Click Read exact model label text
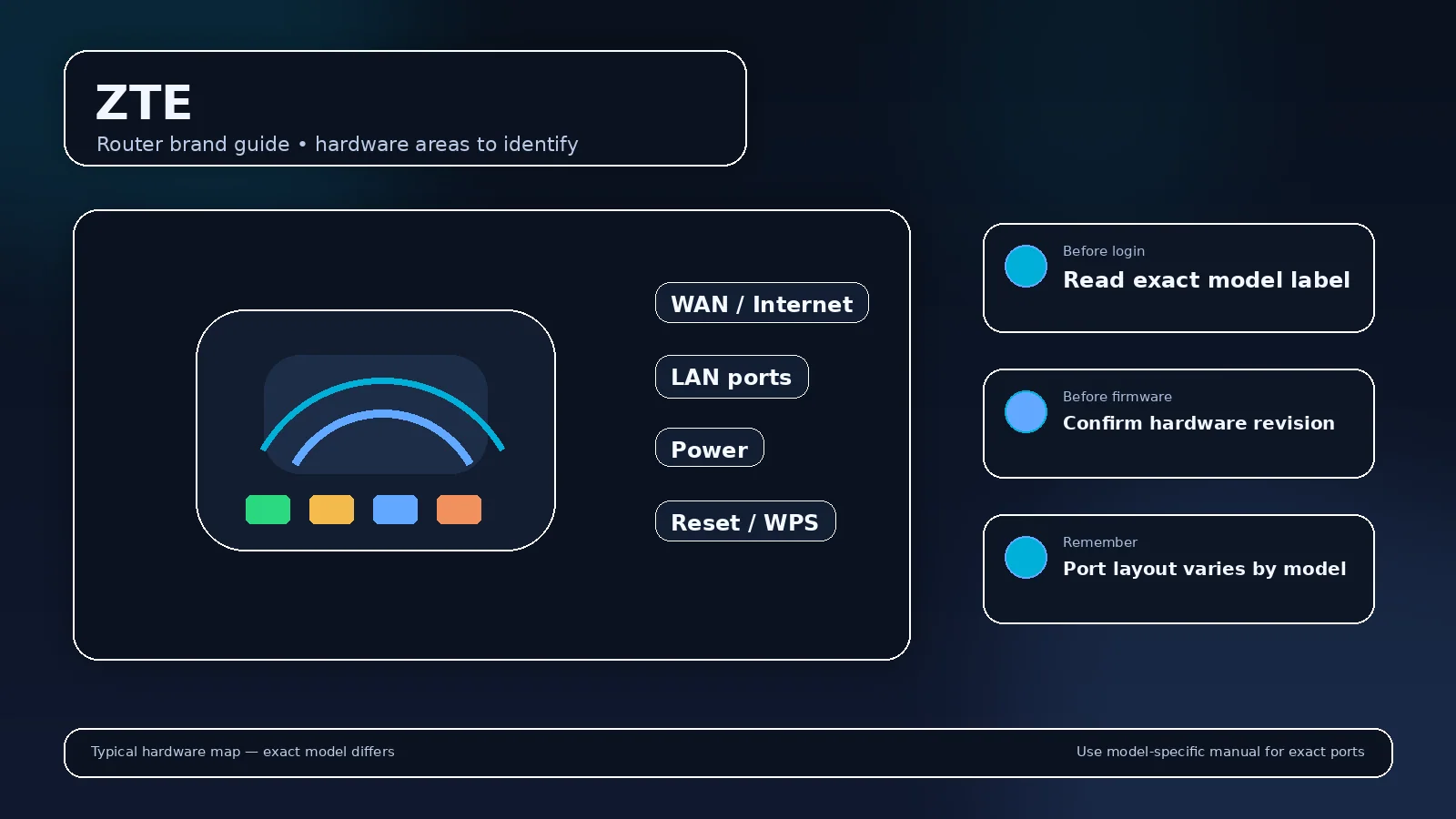Screen dimensions: 1456x819 coord(1207,280)
